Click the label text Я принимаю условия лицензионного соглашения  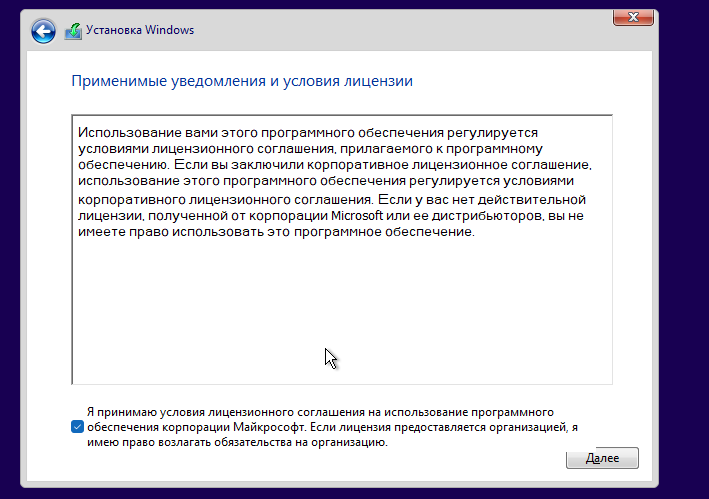coord(225,412)
